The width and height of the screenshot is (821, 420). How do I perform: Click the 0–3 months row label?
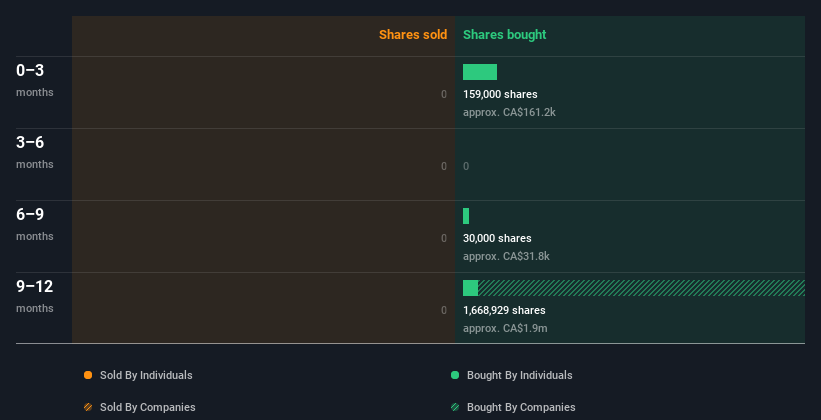(35, 80)
